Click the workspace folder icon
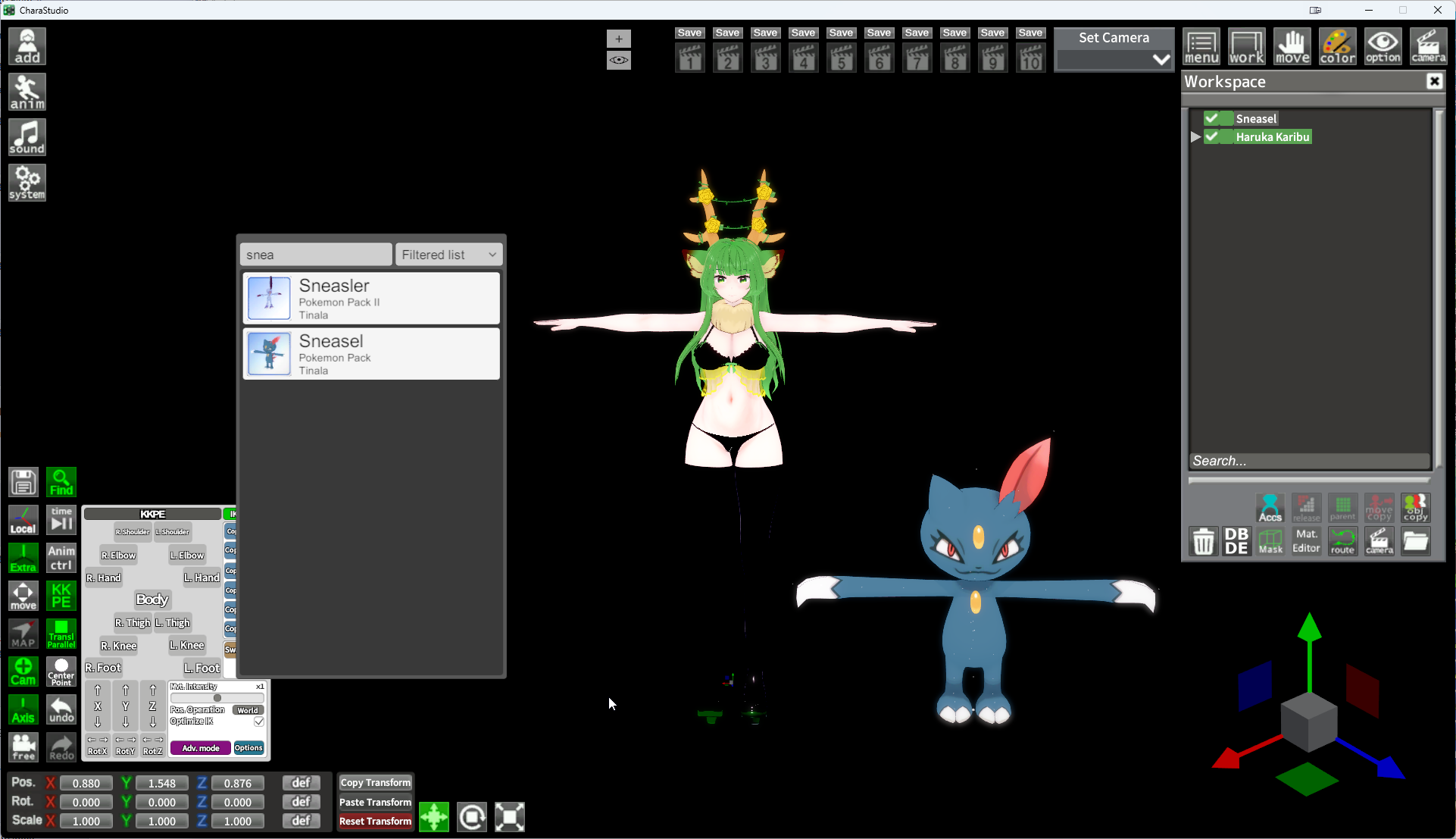The height and width of the screenshot is (839, 1456). [x=1415, y=542]
